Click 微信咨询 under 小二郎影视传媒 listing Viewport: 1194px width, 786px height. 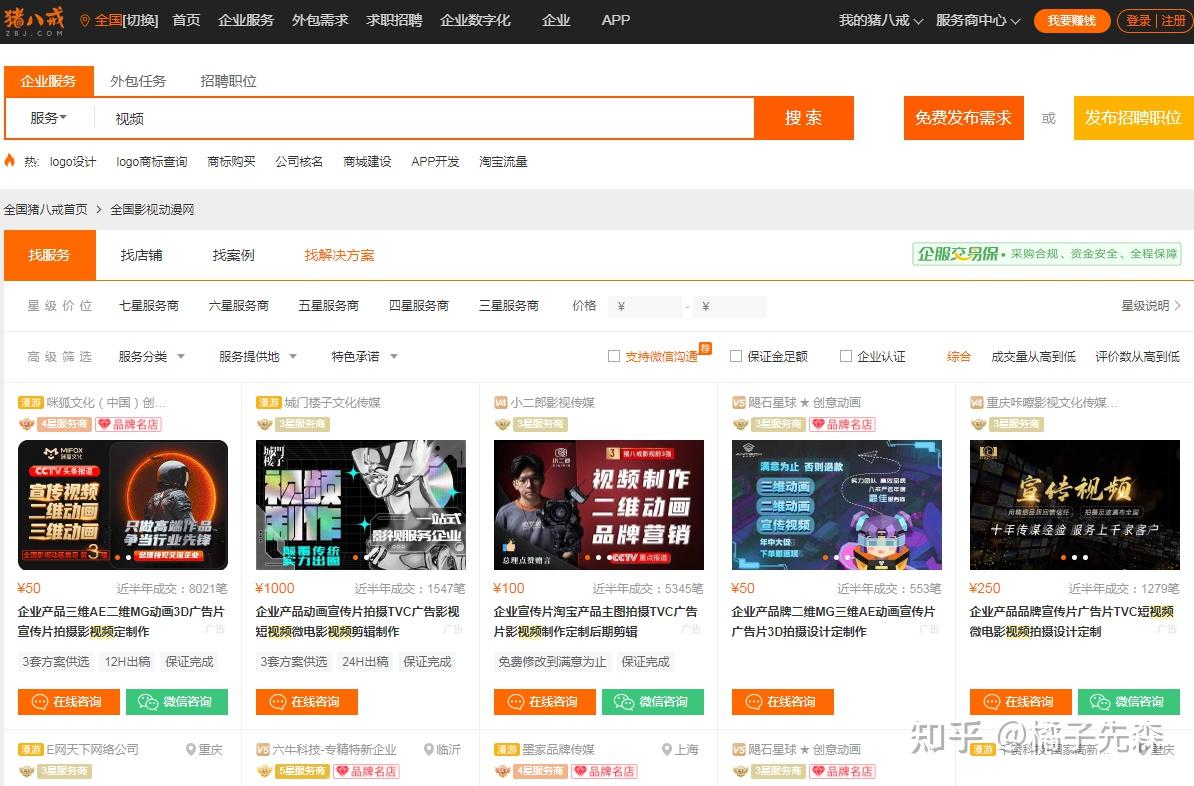pyautogui.click(x=653, y=701)
